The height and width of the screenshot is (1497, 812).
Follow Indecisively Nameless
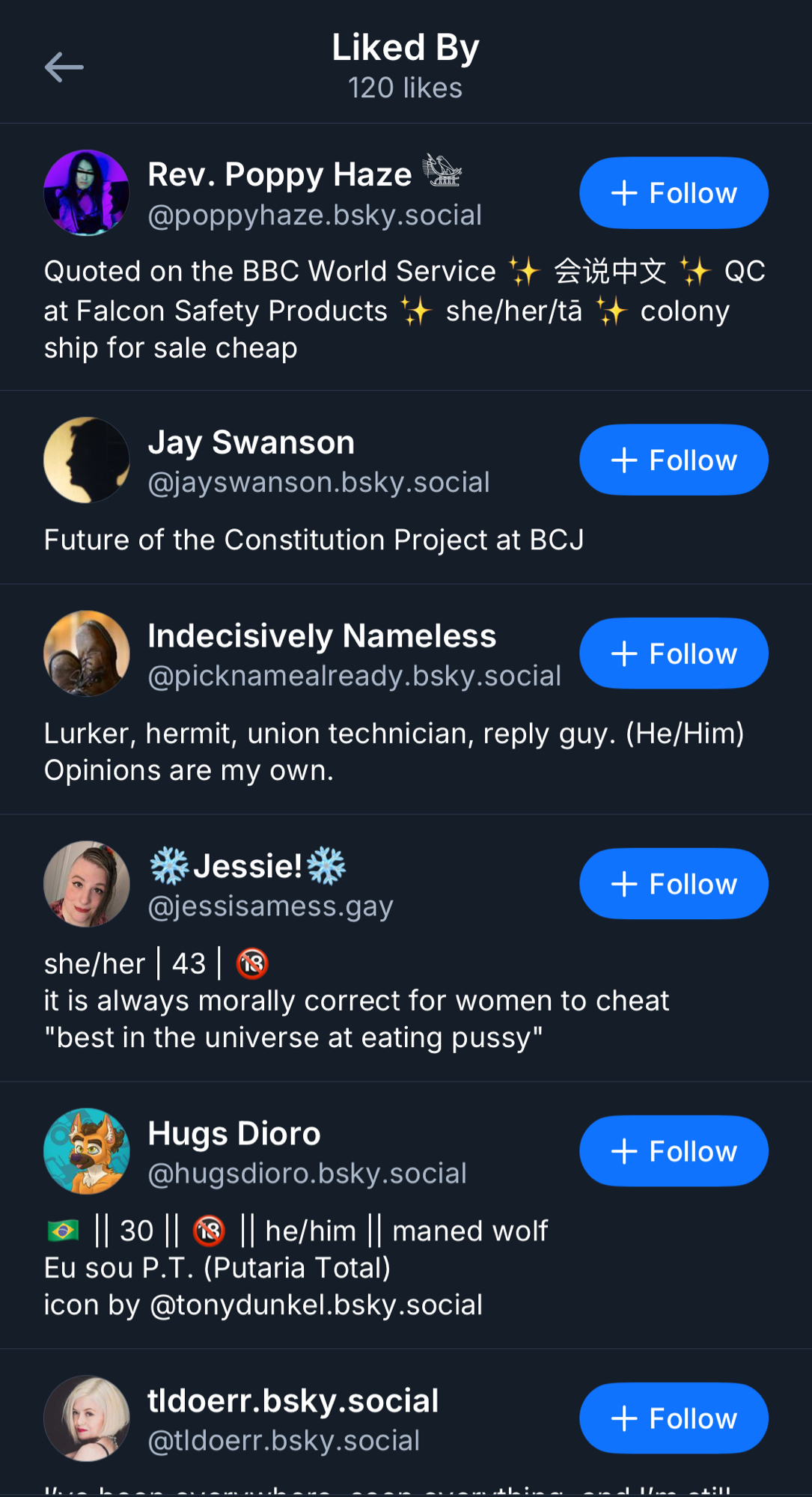tap(674, 653)
